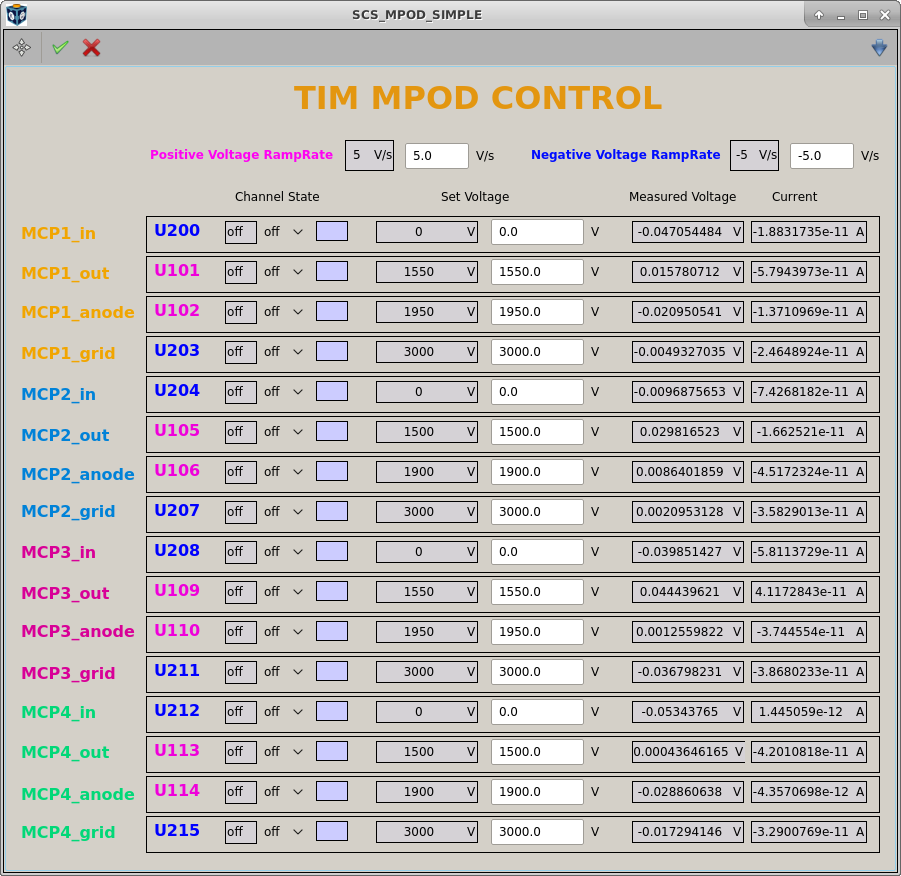The image size is (901, 876).
Task: Open channel state dropdown for MCP1_in U200
Action: [x=283, y=232]
